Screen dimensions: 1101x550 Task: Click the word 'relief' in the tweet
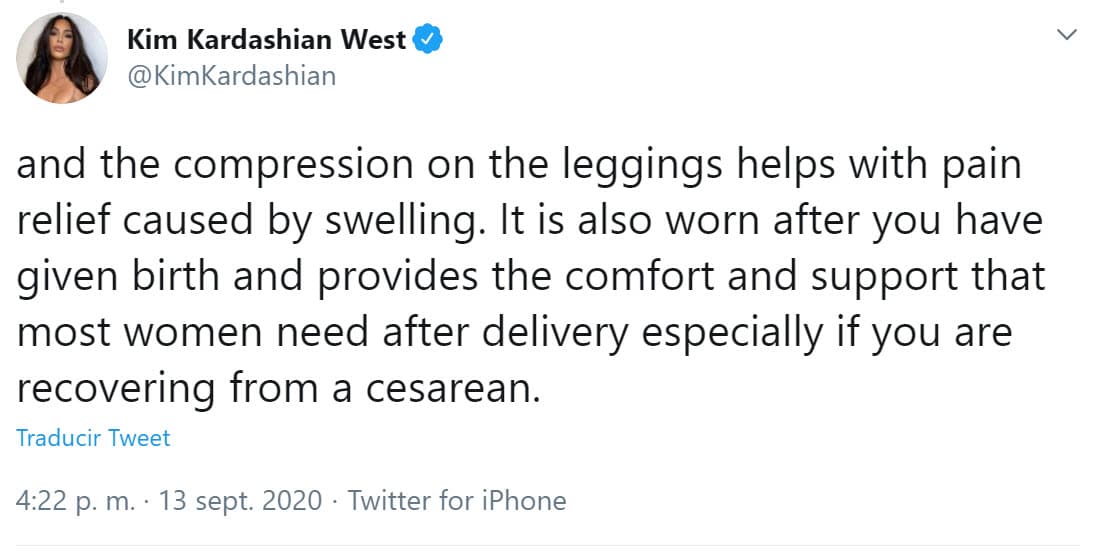pyautogui.click(x=63, y=221)
